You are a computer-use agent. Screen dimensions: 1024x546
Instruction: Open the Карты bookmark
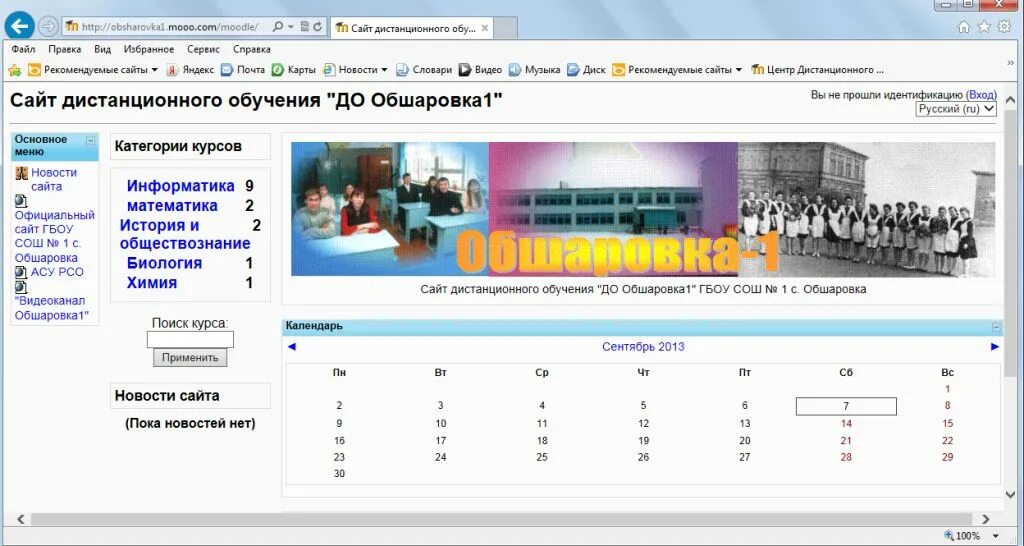[x=294, y=70]
